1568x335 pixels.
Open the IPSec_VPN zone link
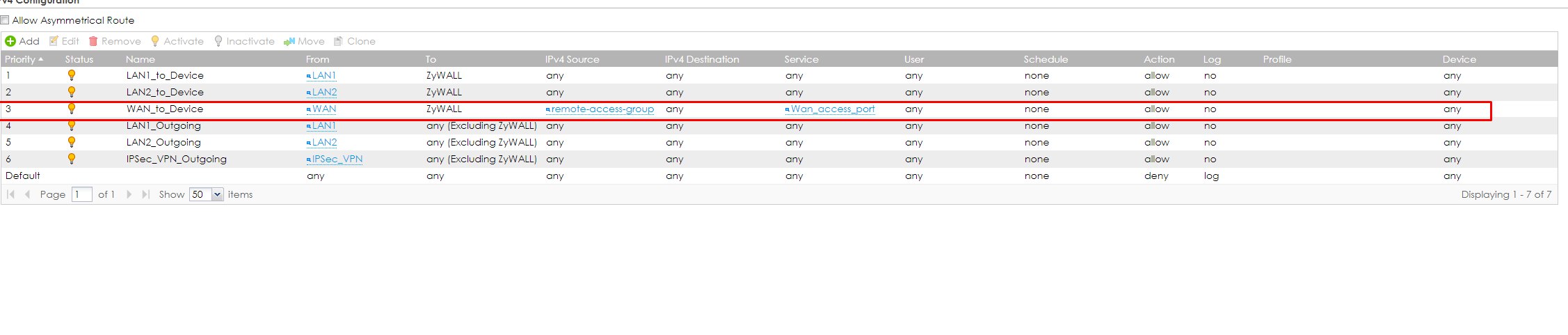coord(337,159)
